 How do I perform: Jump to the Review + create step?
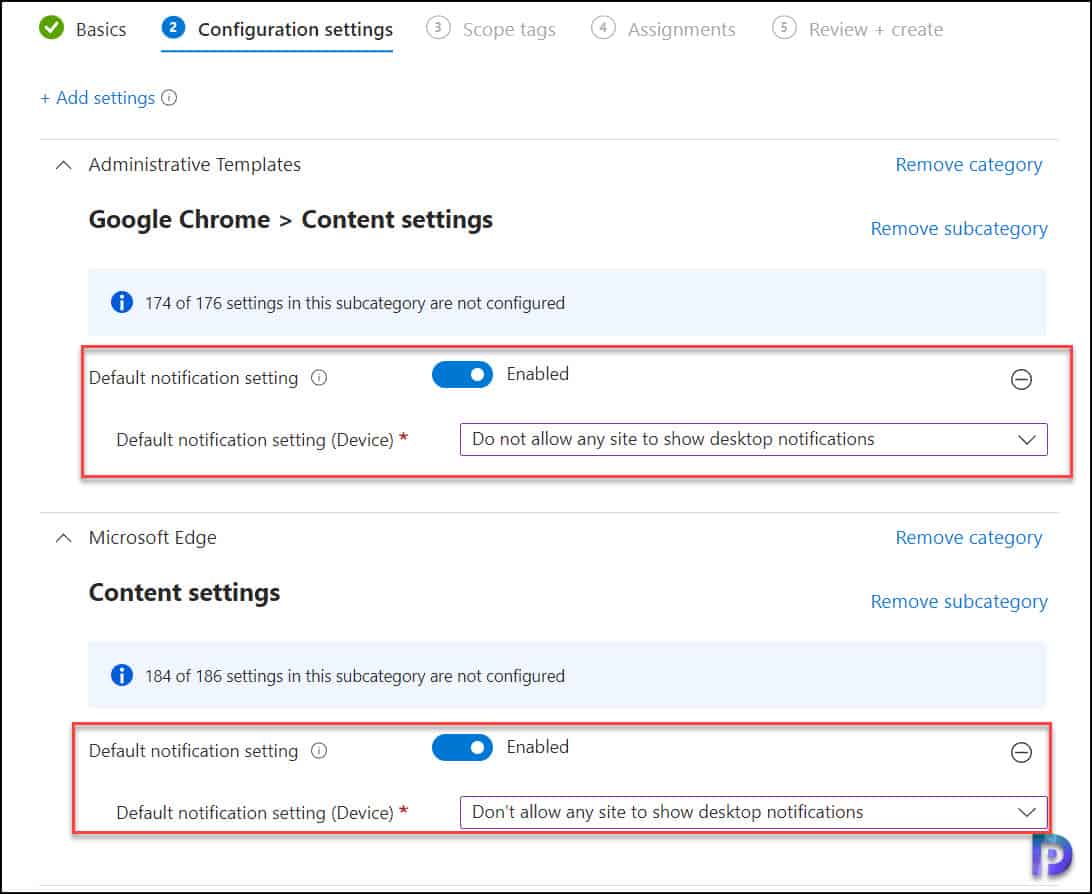[x=857, y=29]
